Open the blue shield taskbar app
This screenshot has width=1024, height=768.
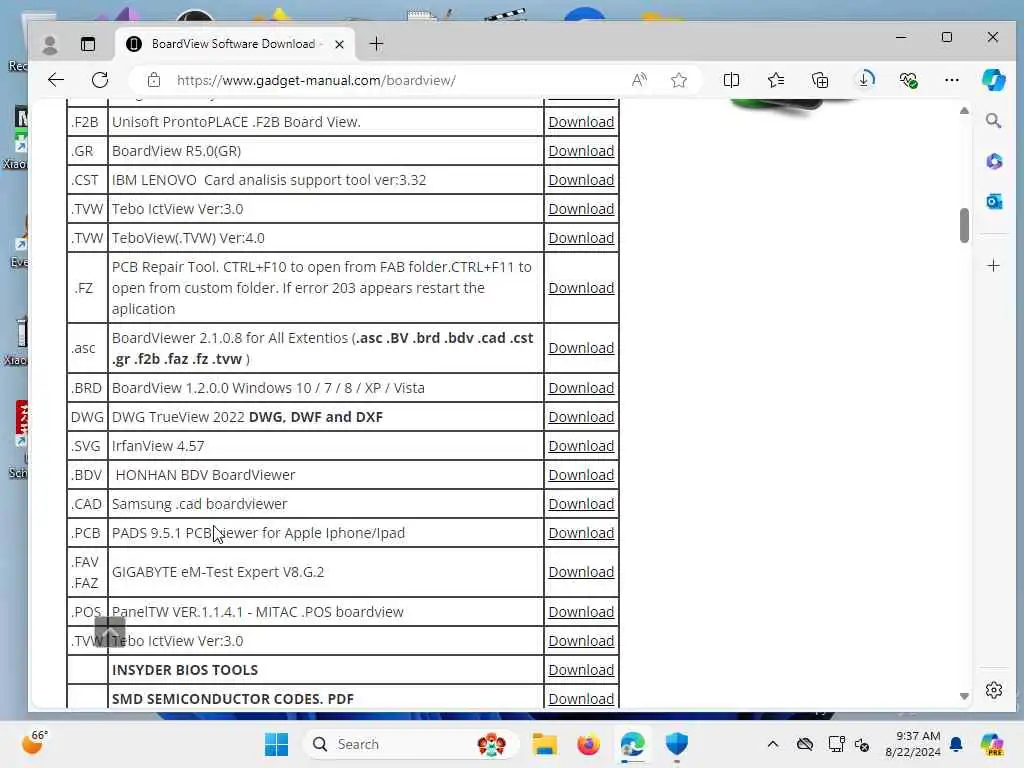click(x=677, y=744)
